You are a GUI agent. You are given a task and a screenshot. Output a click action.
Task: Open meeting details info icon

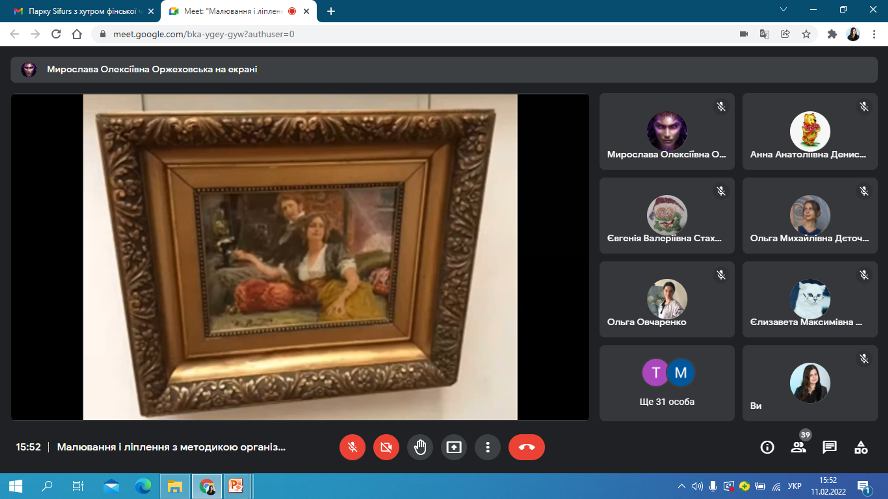point(767,447)
